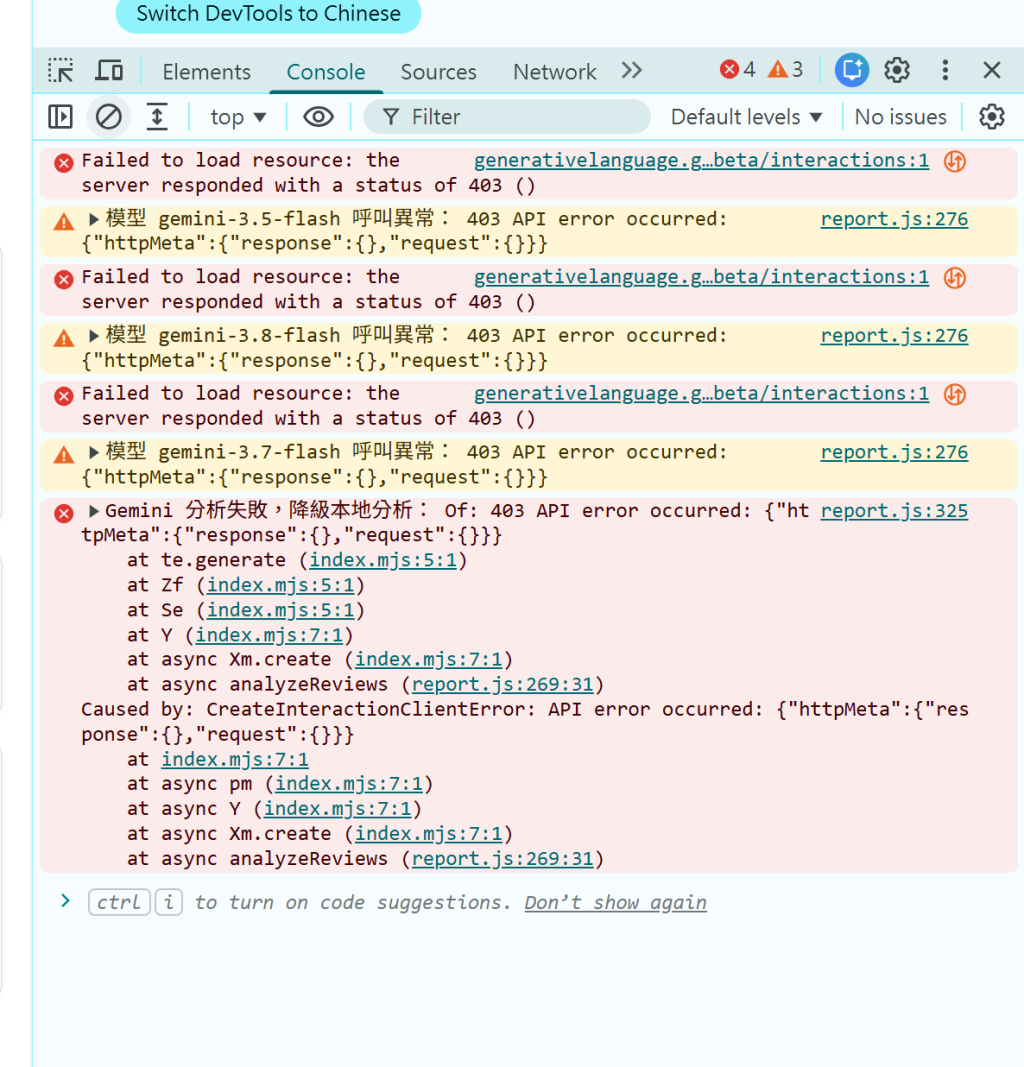The image size is (1024, 1067).
Task: Activate the inspect element picker icon
Action: (x=61, y=71)
